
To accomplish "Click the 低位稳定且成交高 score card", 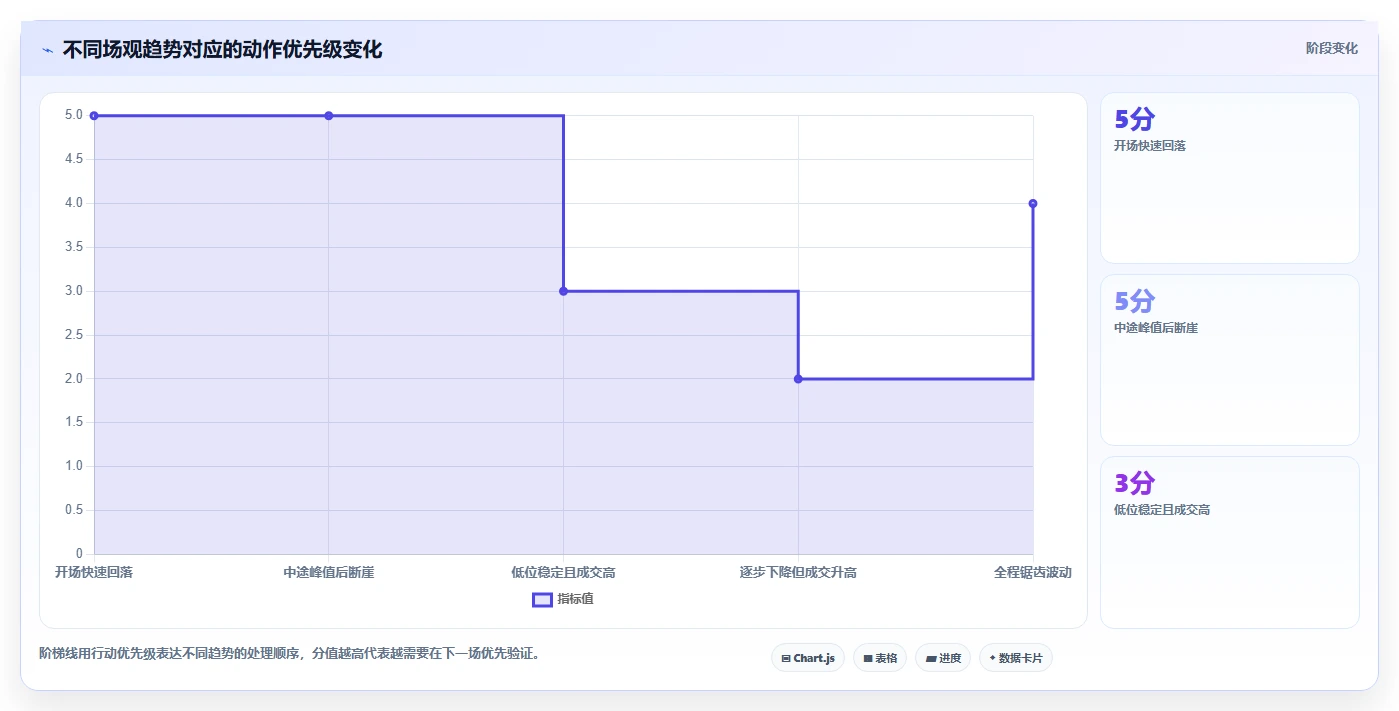I will pyautogui.click(x=1230, y=543).
